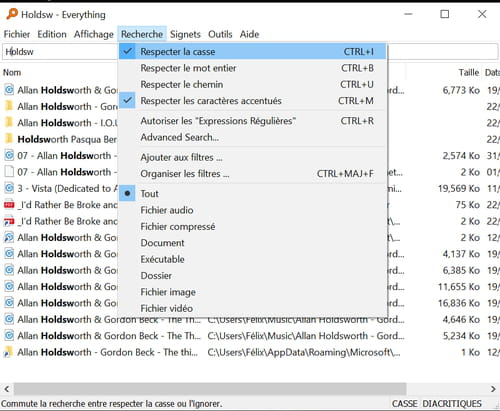Click audio icon of 5,234 Ko file

[x=9, y=335]
